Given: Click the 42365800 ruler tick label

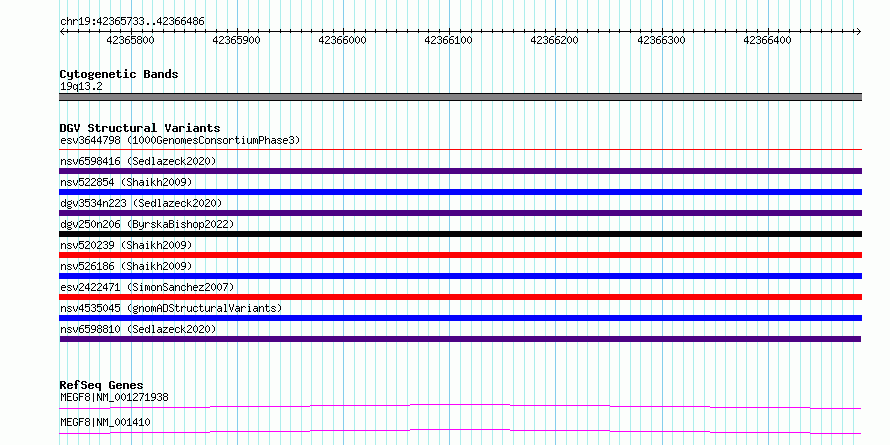Looking at the screenshot, I should (130, 40).
